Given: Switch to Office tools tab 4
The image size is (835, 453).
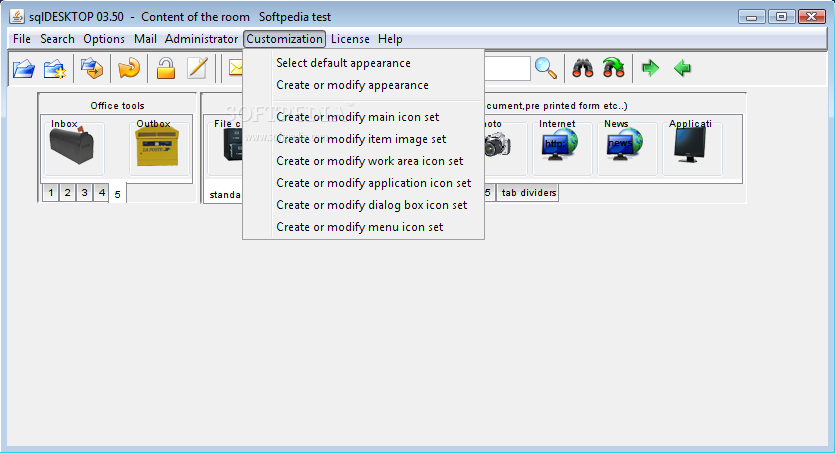Looking at the screenshot, I should coord(102,193).
